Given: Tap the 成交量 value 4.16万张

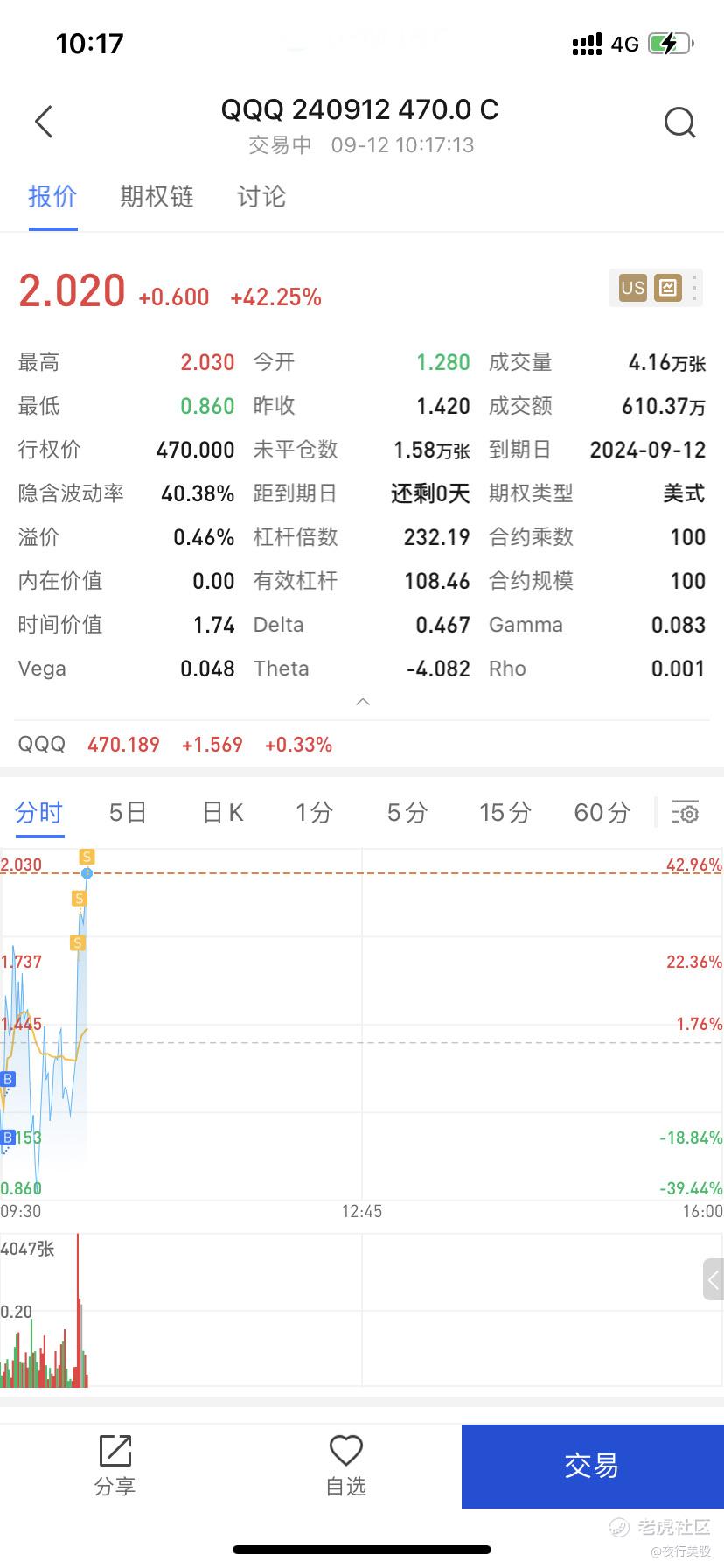Looking at the screenshot, I should [667, 362].
